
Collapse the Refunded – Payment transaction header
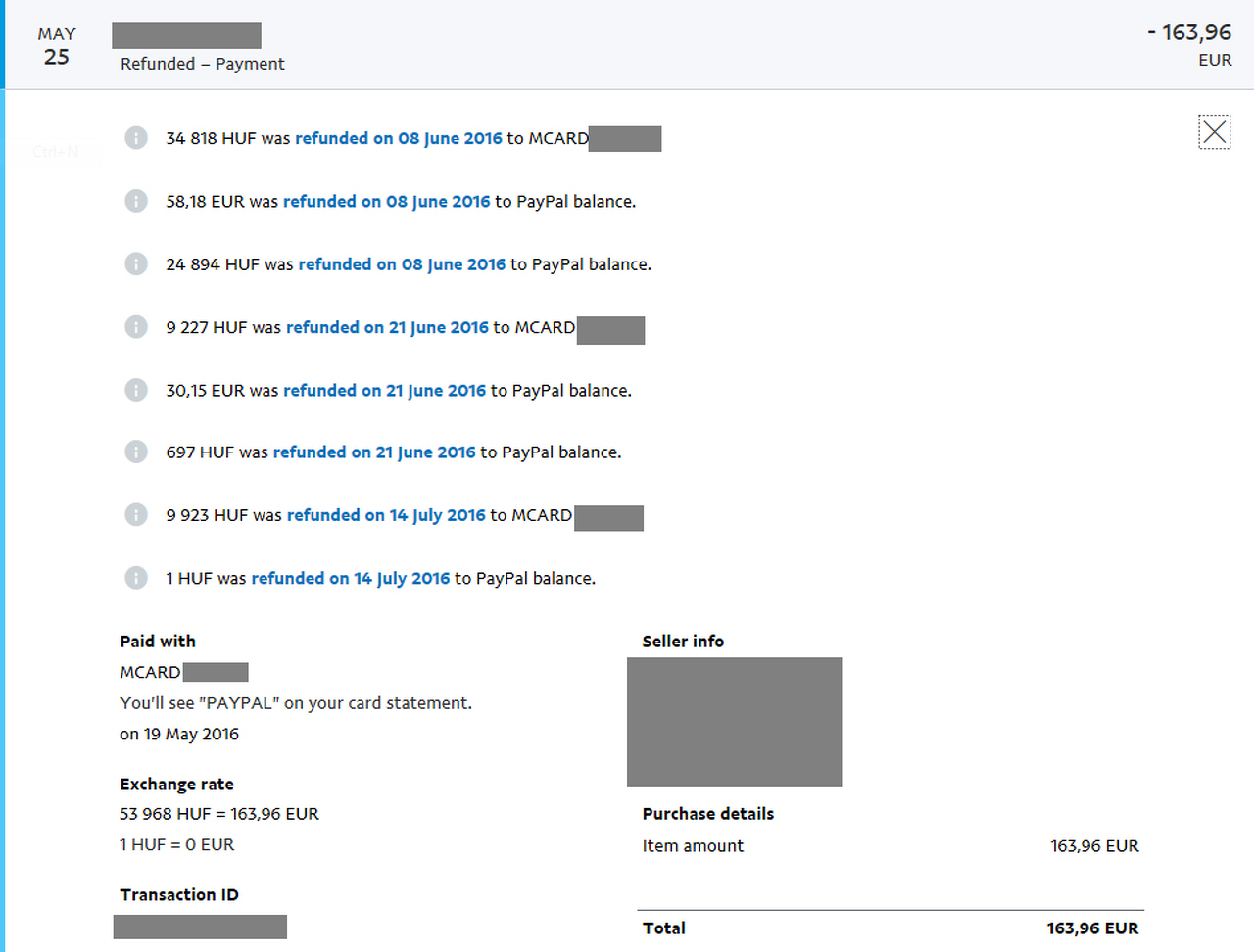202,64
